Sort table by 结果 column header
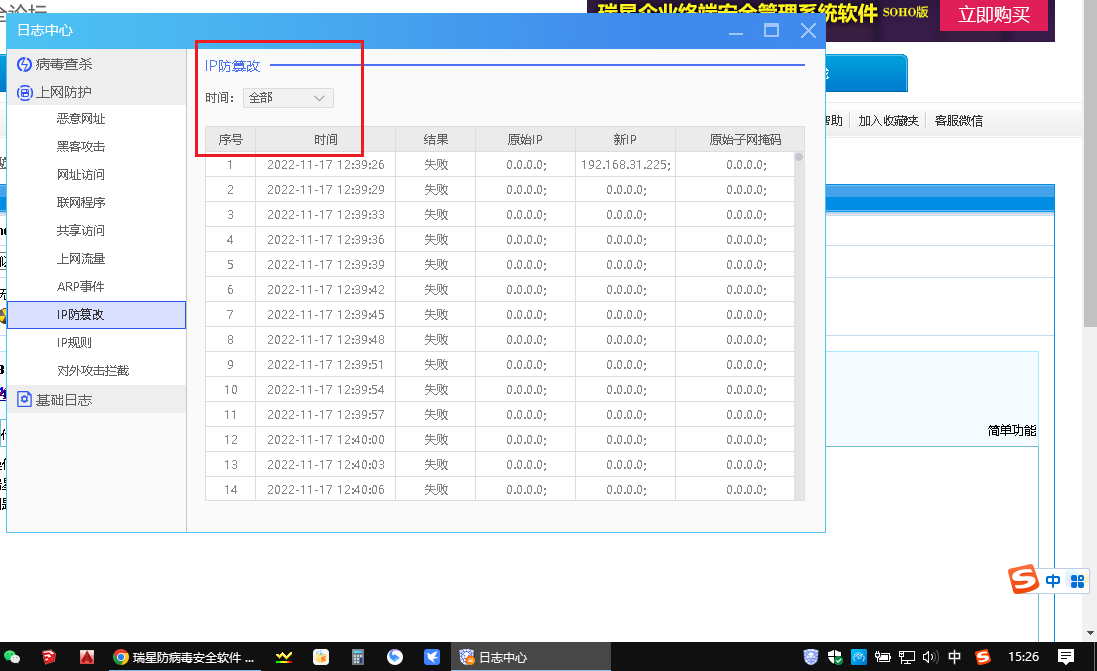The height and width of the screenshot is (671, 1097). [436, 139]
